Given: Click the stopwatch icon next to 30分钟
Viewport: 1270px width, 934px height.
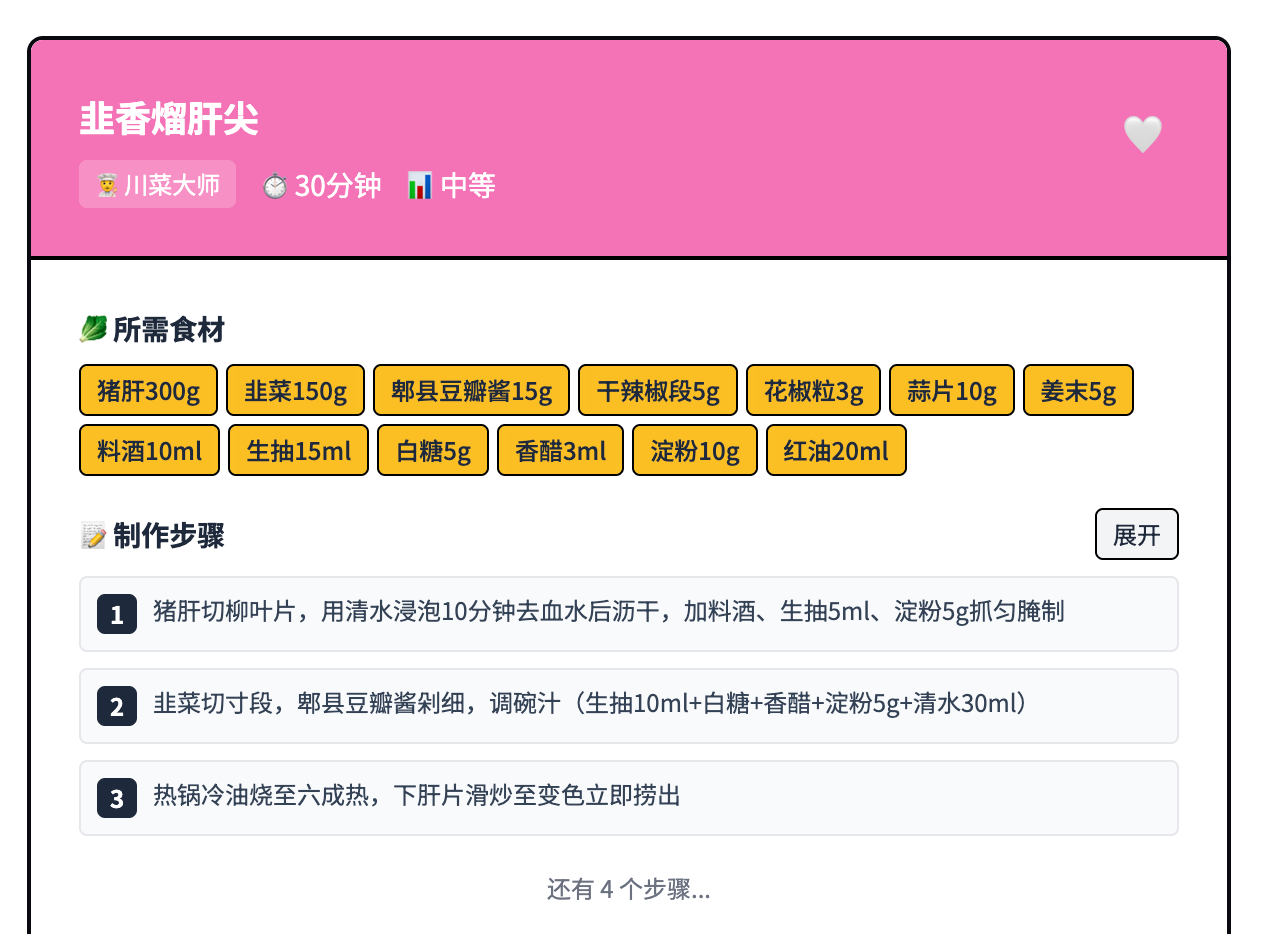Looking at the screenshot, I should pyautogui.click(x=275, y=186).
